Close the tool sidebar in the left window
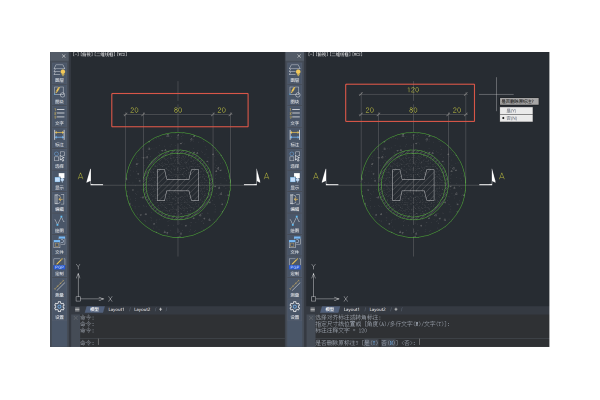 pos(64,56)
